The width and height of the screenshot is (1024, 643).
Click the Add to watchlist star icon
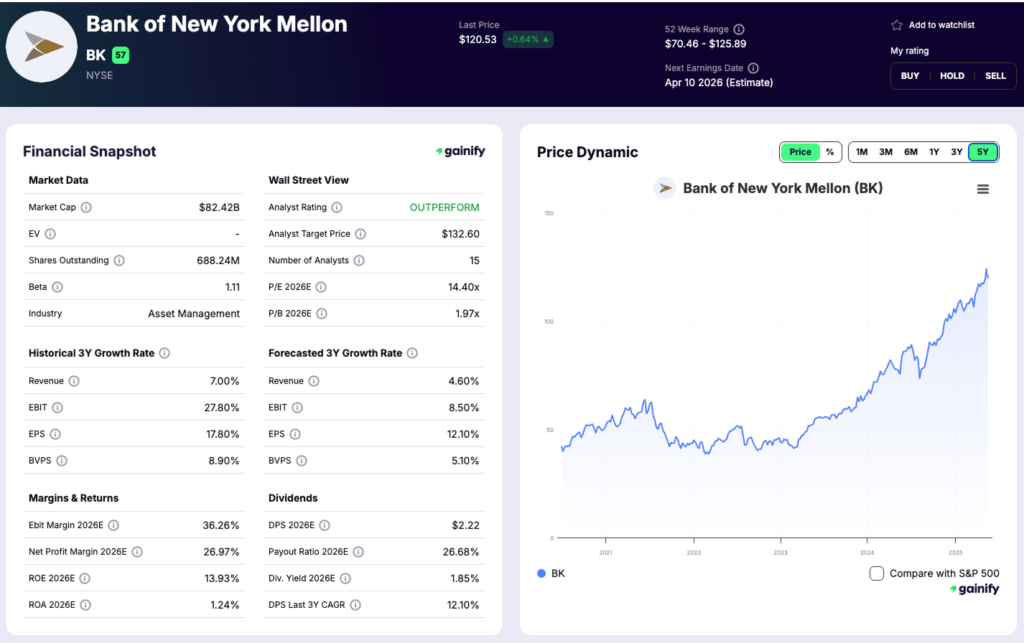coord(897,24)
